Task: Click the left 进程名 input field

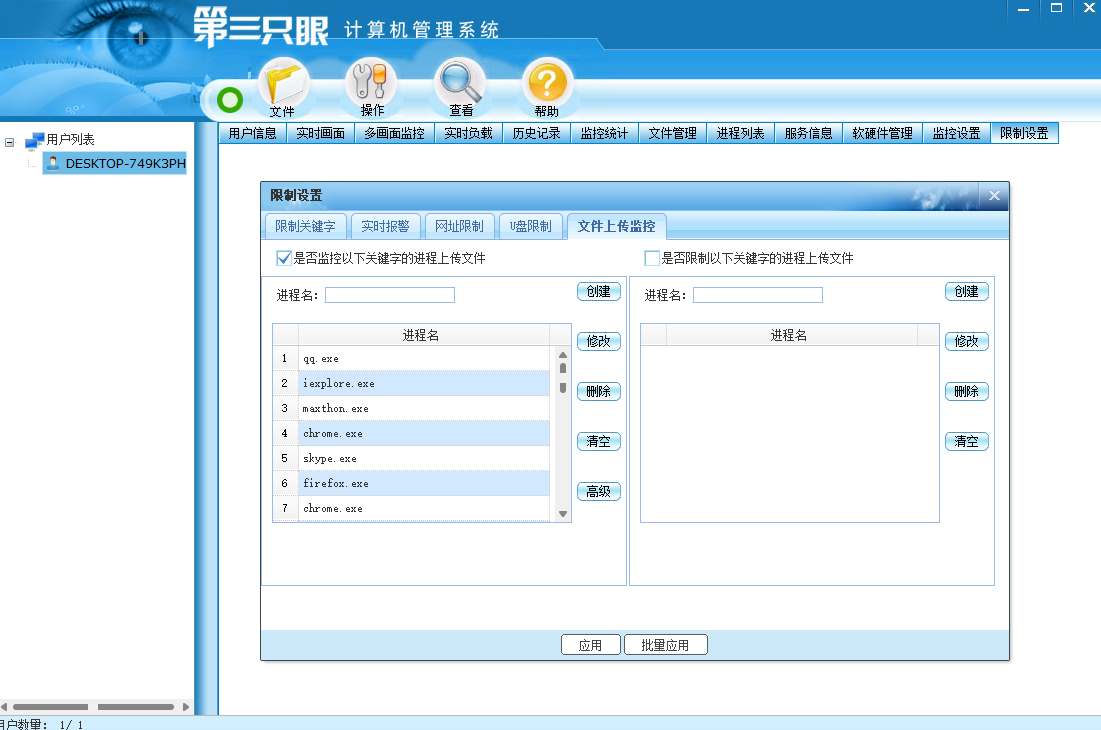Action: 390,294
